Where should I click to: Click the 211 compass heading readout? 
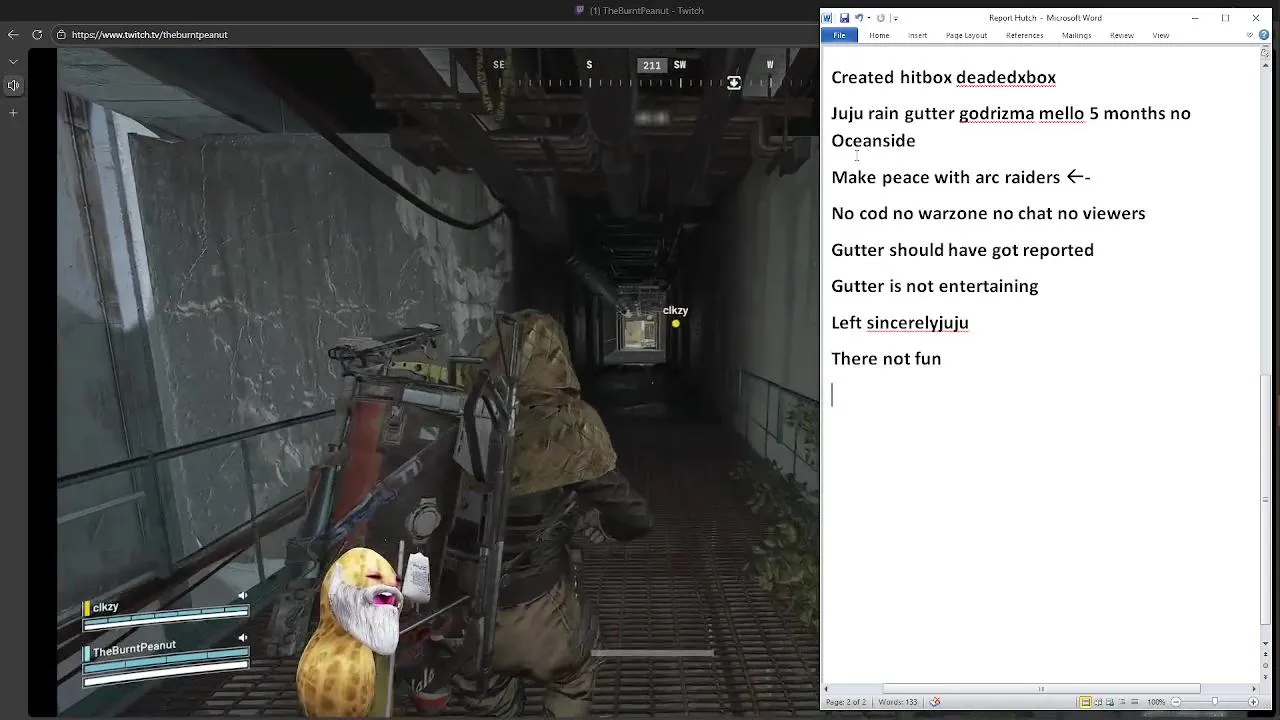[651, 65]
